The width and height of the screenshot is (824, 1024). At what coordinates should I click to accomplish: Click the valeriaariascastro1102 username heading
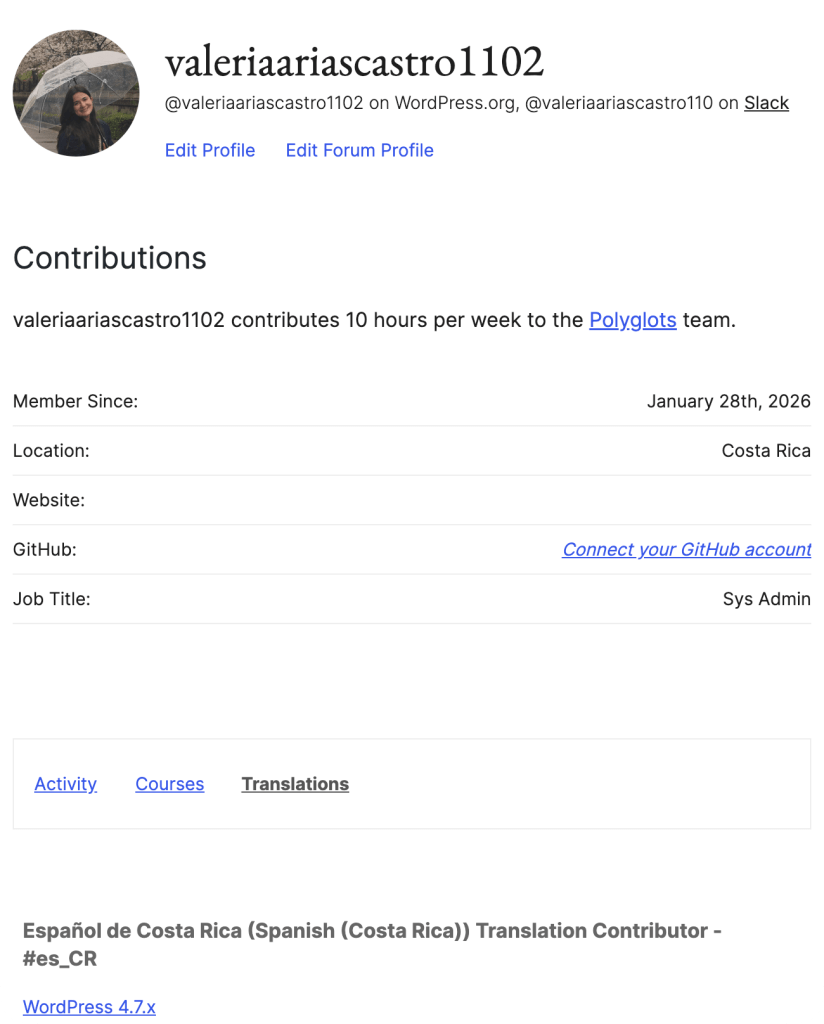pos(354,62)
